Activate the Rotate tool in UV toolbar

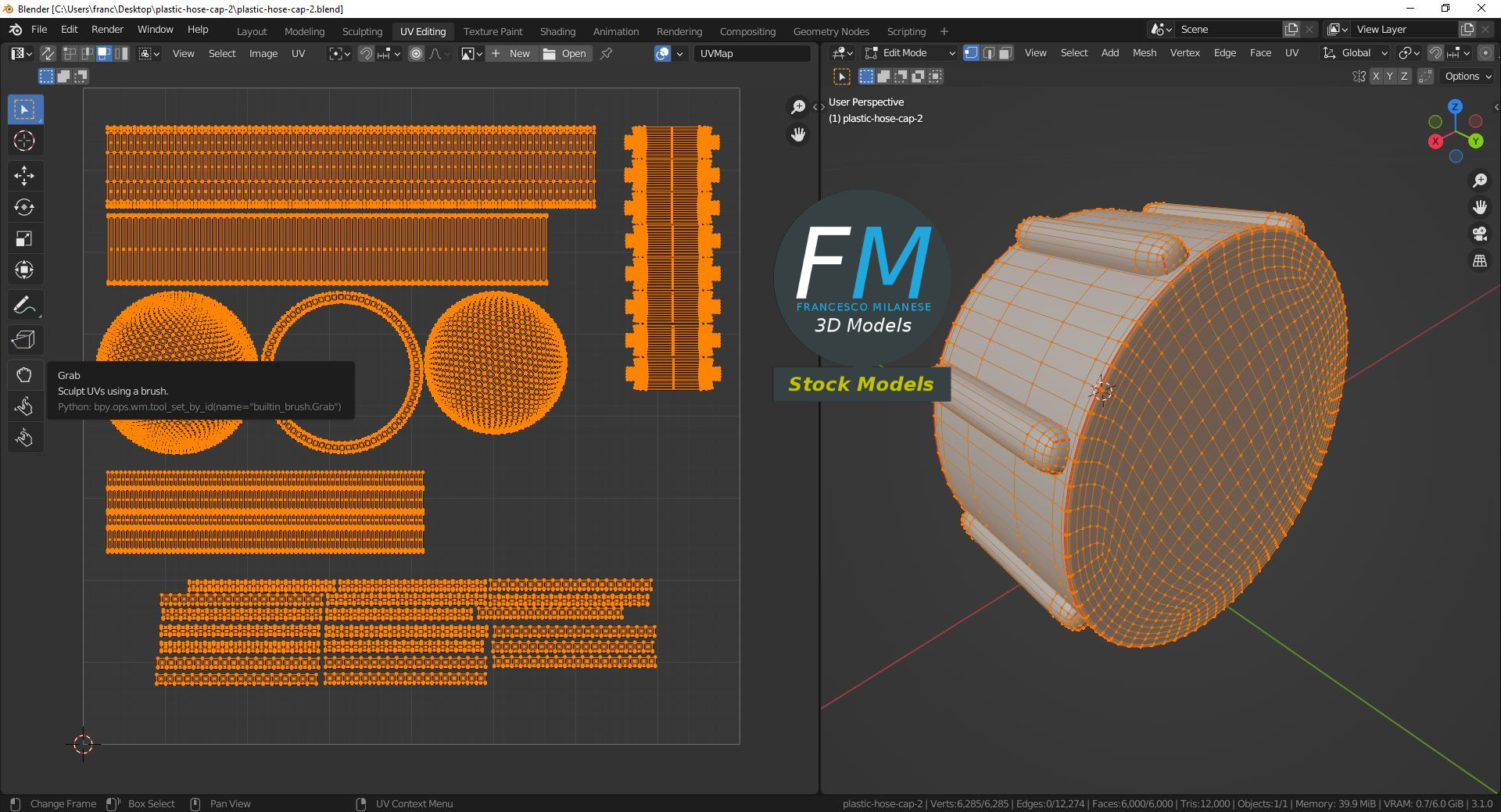[24, 207]
